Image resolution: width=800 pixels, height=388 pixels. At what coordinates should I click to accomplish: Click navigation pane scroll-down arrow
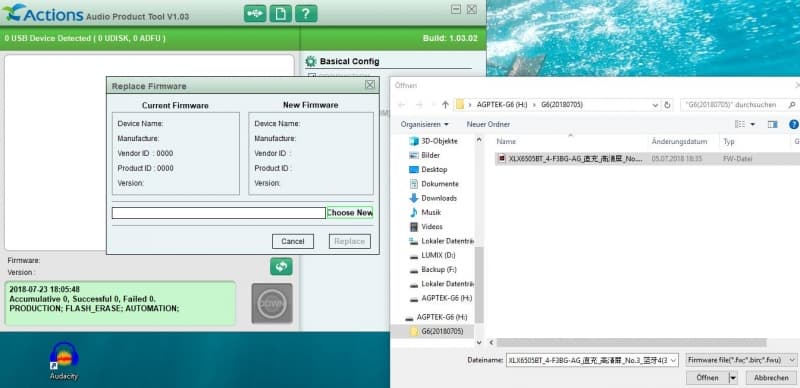point(479,343)
